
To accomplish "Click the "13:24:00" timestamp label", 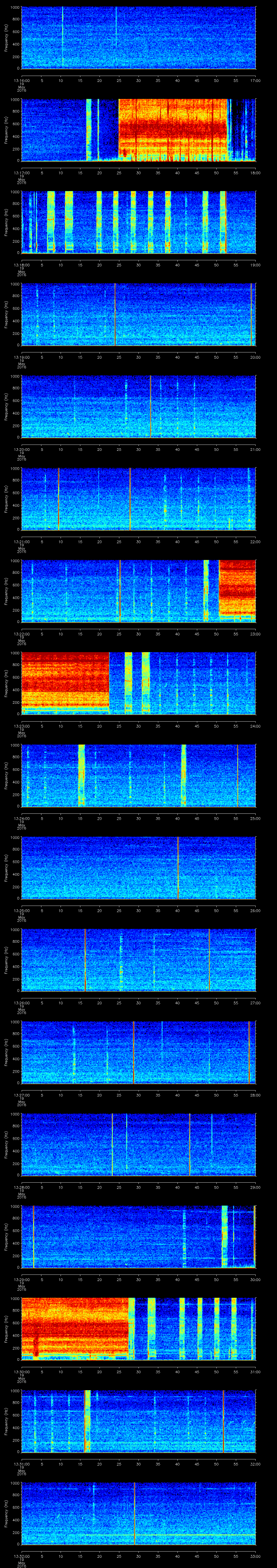I will pos(21,818).
